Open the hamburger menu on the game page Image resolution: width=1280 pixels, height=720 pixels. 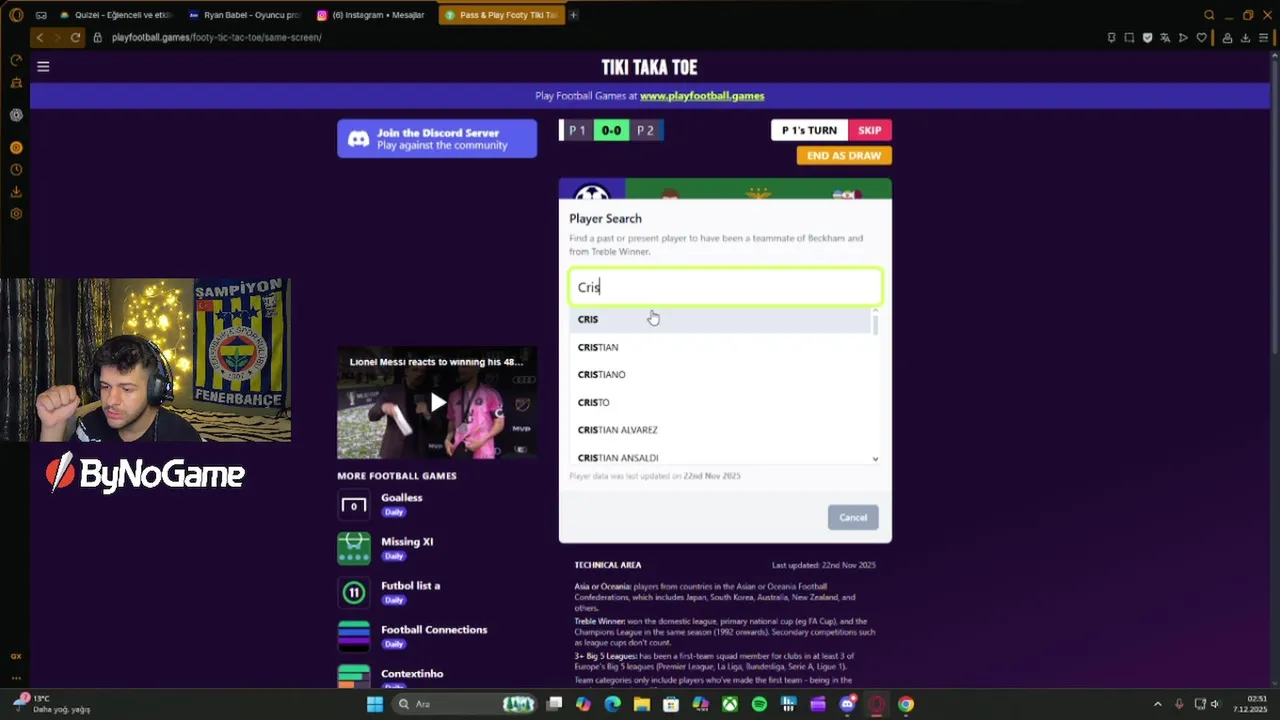coord(43,67)
